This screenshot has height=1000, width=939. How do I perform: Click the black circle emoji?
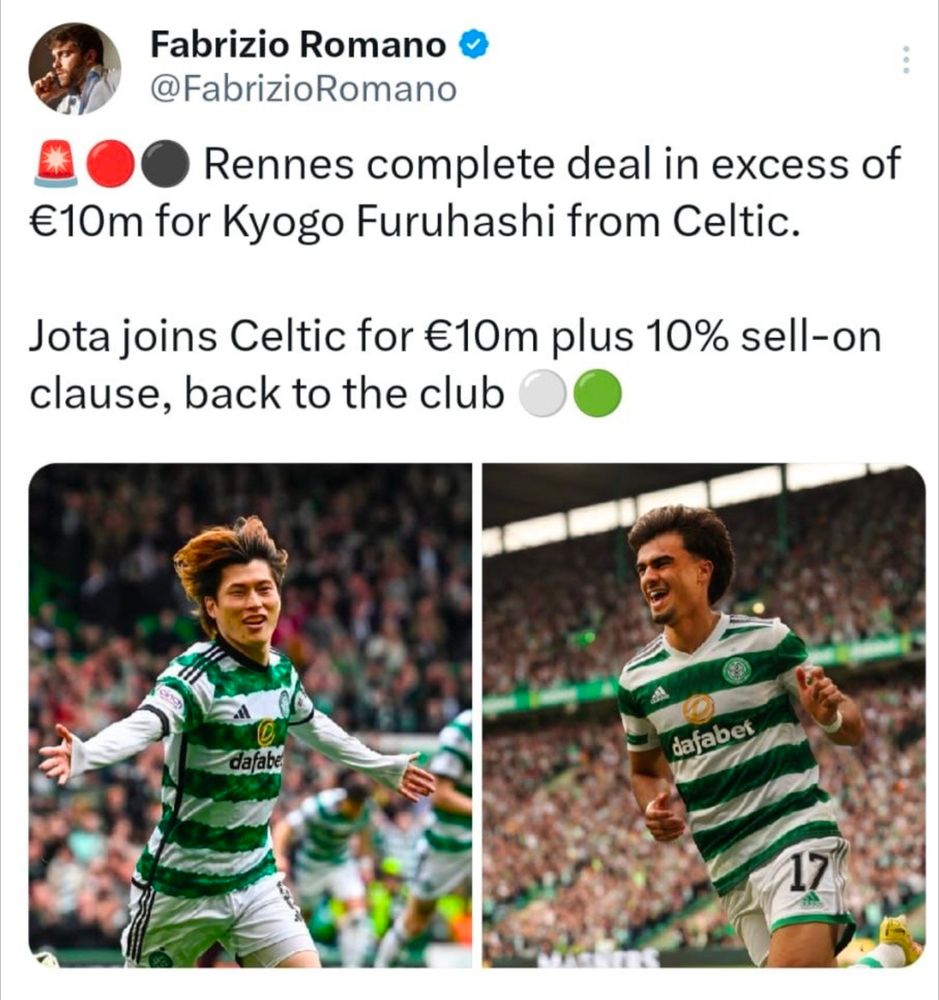pyautogui.click(x=165, y=164)
